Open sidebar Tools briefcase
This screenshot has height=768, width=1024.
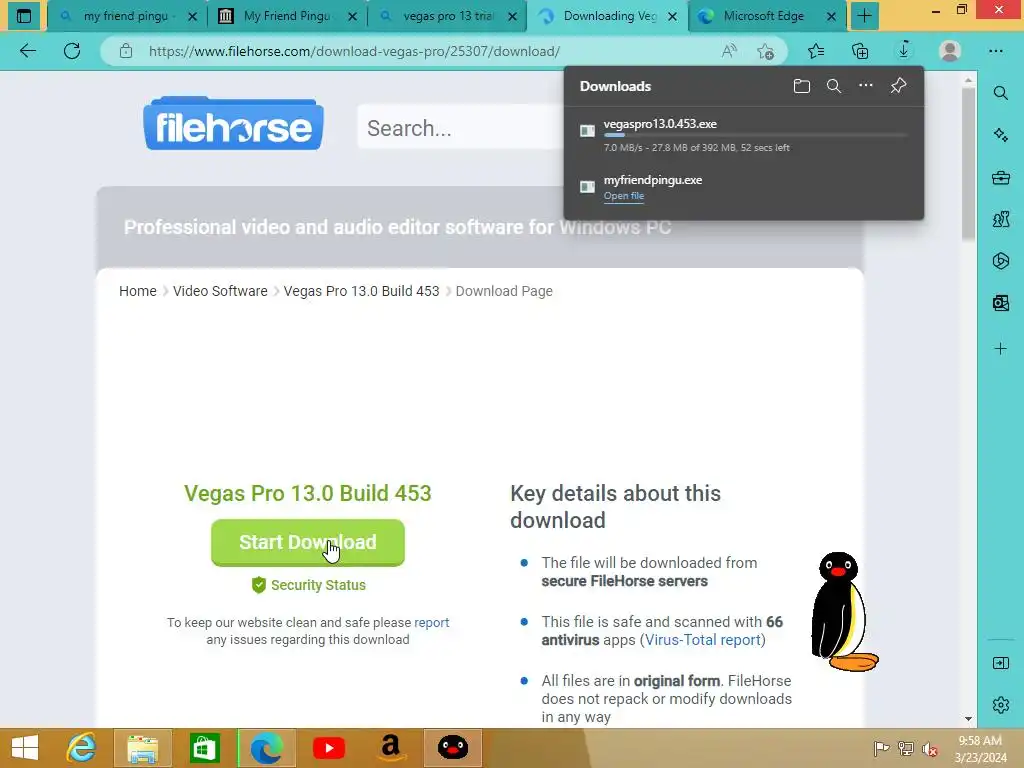coord(1000,177)
